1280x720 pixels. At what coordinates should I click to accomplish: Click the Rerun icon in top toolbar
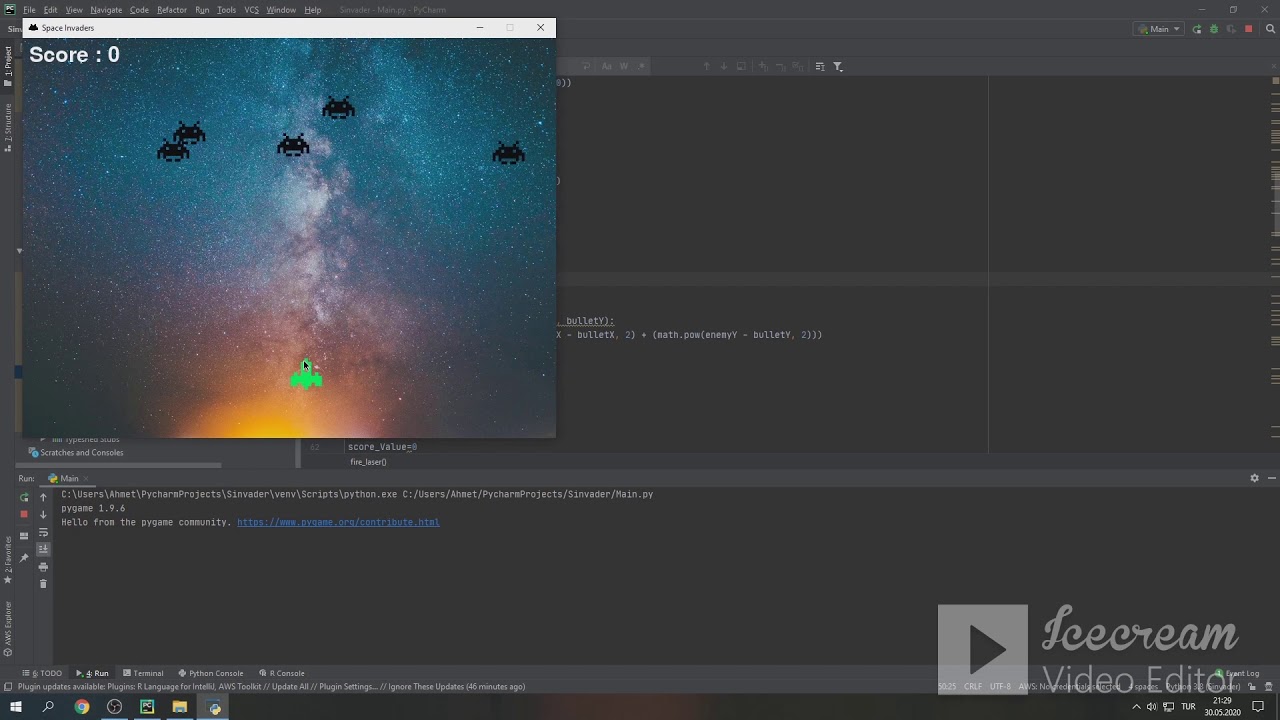pyautogui.click(x=1197, y=29)
